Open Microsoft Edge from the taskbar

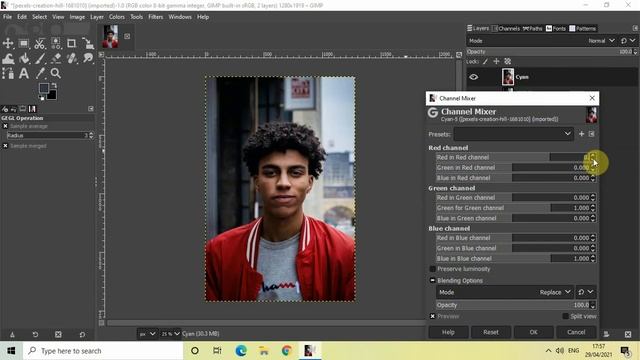241,351
